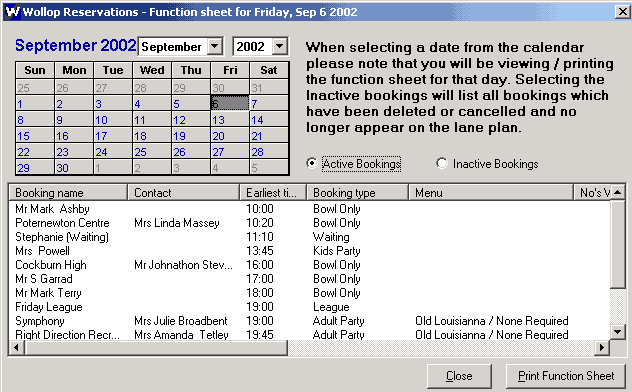
Task: Click the horizontal scroll right arrow
Action: click(602, 347)
